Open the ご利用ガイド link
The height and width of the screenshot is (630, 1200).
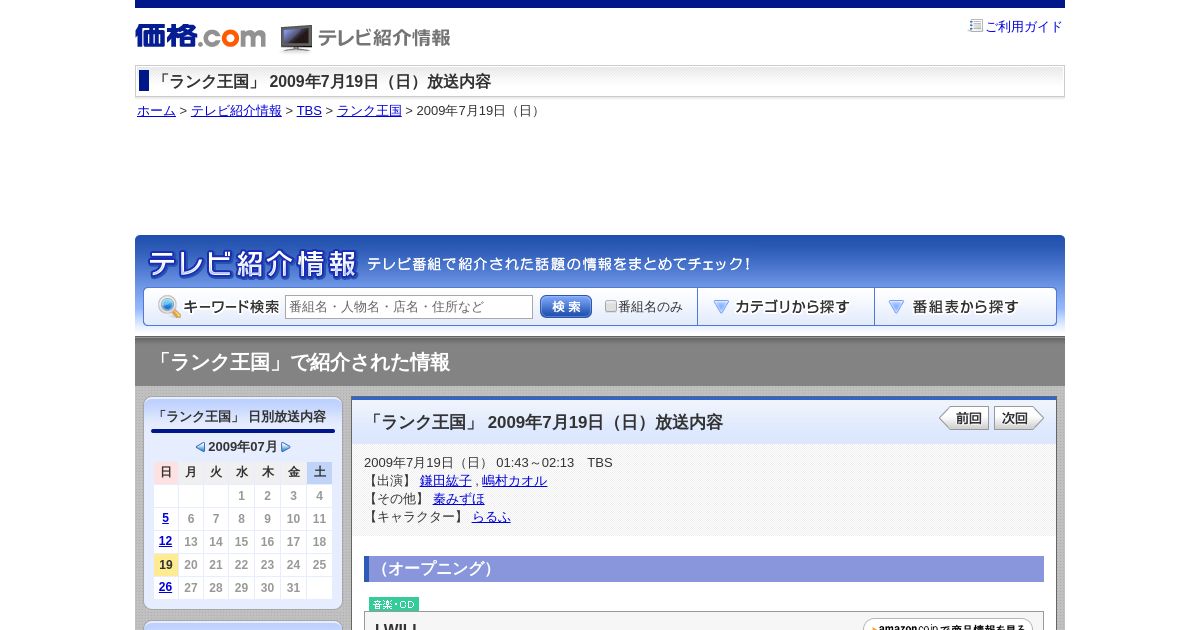coord(1023,27)
